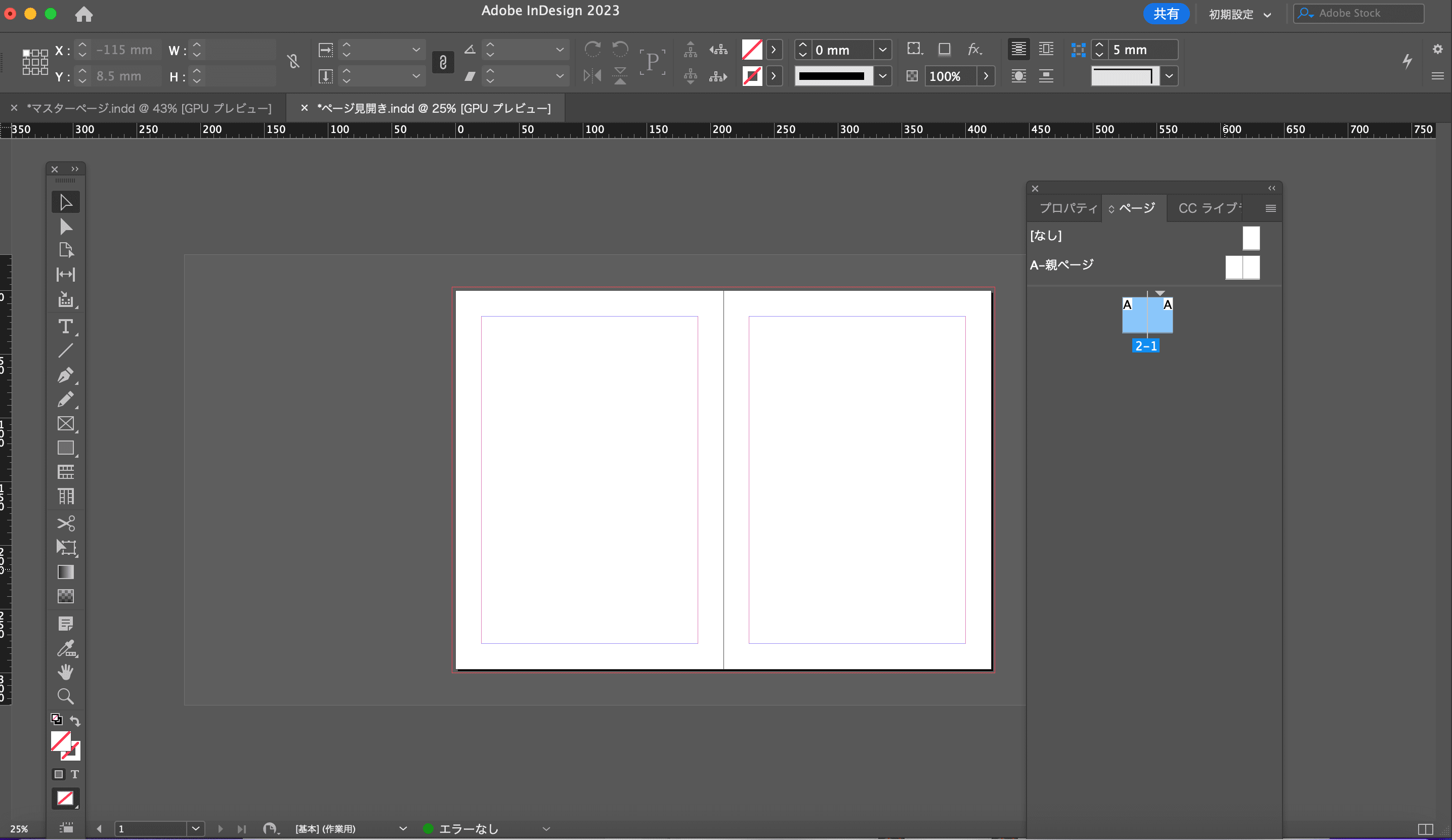Select the Rectangle Frame tool
The image size is (1452, 840).
click(x=66, y=423)
